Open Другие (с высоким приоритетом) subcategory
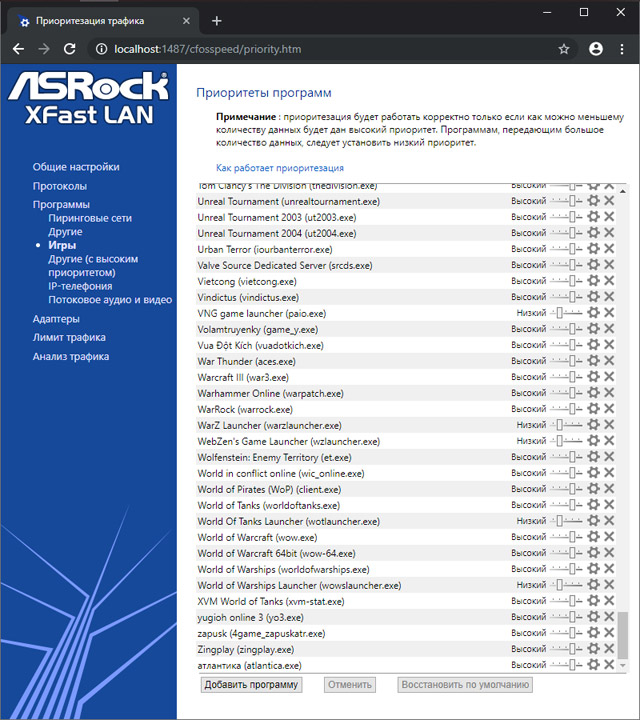 [x=93, y=265]
